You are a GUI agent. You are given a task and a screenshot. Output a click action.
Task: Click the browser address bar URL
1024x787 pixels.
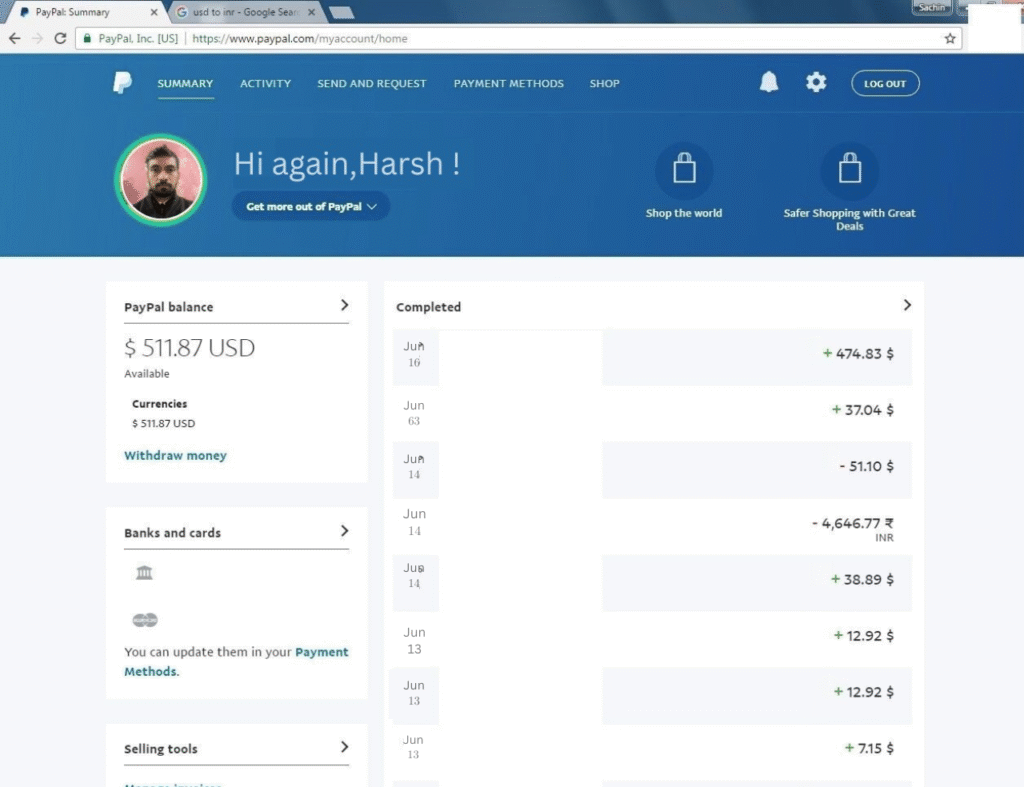tap(299, 38)
